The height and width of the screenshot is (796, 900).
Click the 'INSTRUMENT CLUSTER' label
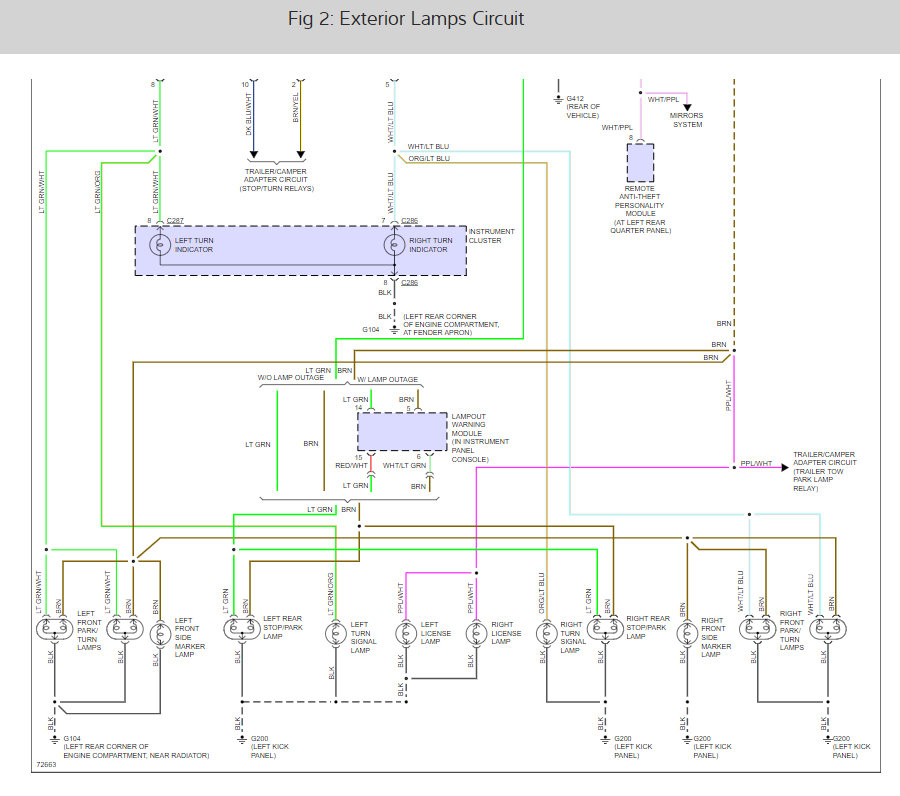coord(491,236)
